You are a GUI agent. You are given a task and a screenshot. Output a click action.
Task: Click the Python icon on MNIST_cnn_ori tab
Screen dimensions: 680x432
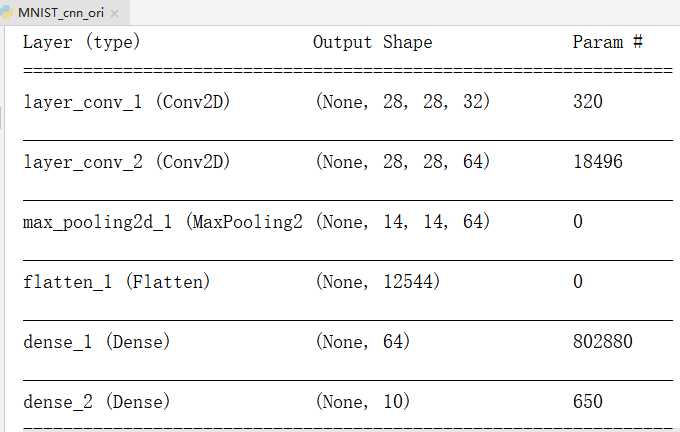pos(9,13)
